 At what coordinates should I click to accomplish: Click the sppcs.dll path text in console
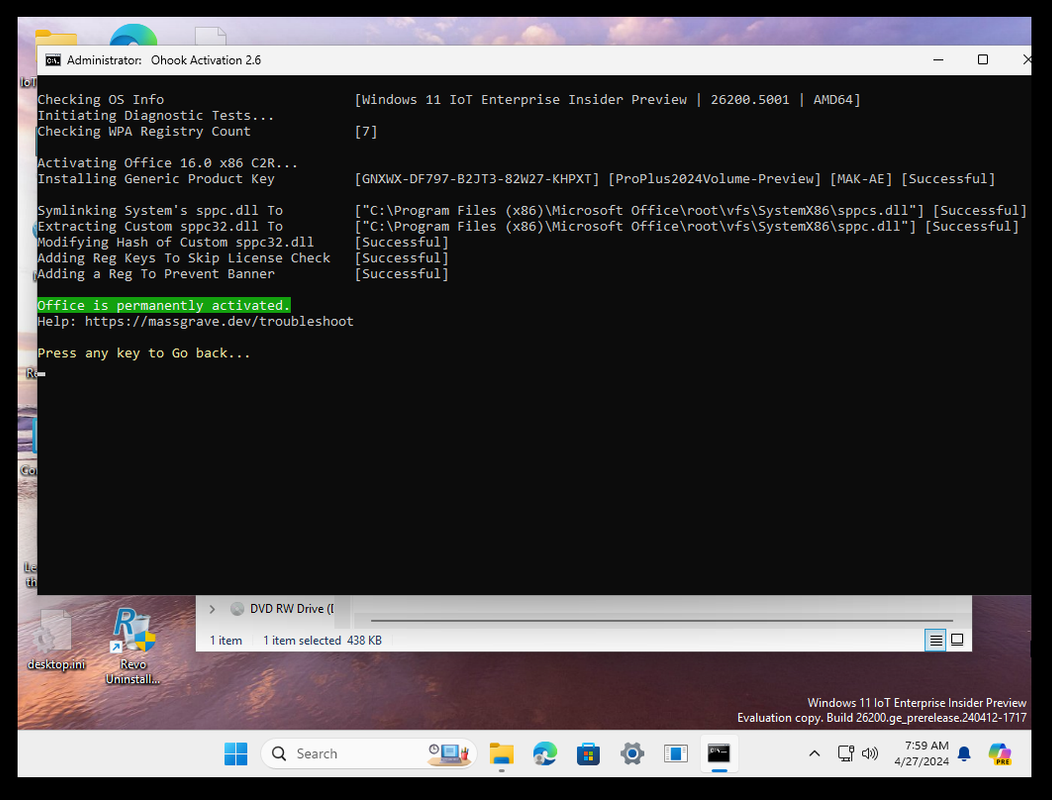click(x=639, y=211)
